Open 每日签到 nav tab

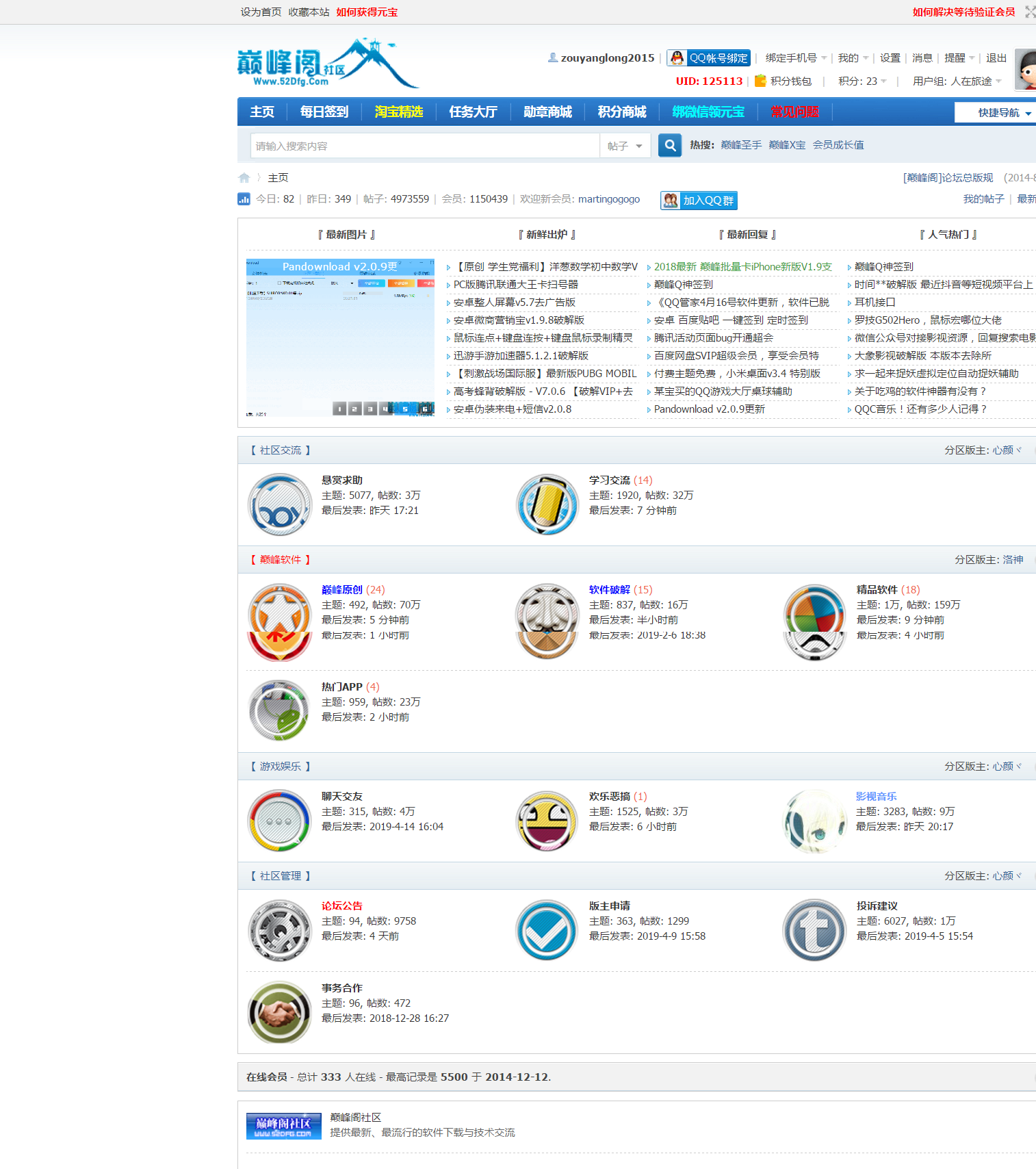click(x=324, y=112)
